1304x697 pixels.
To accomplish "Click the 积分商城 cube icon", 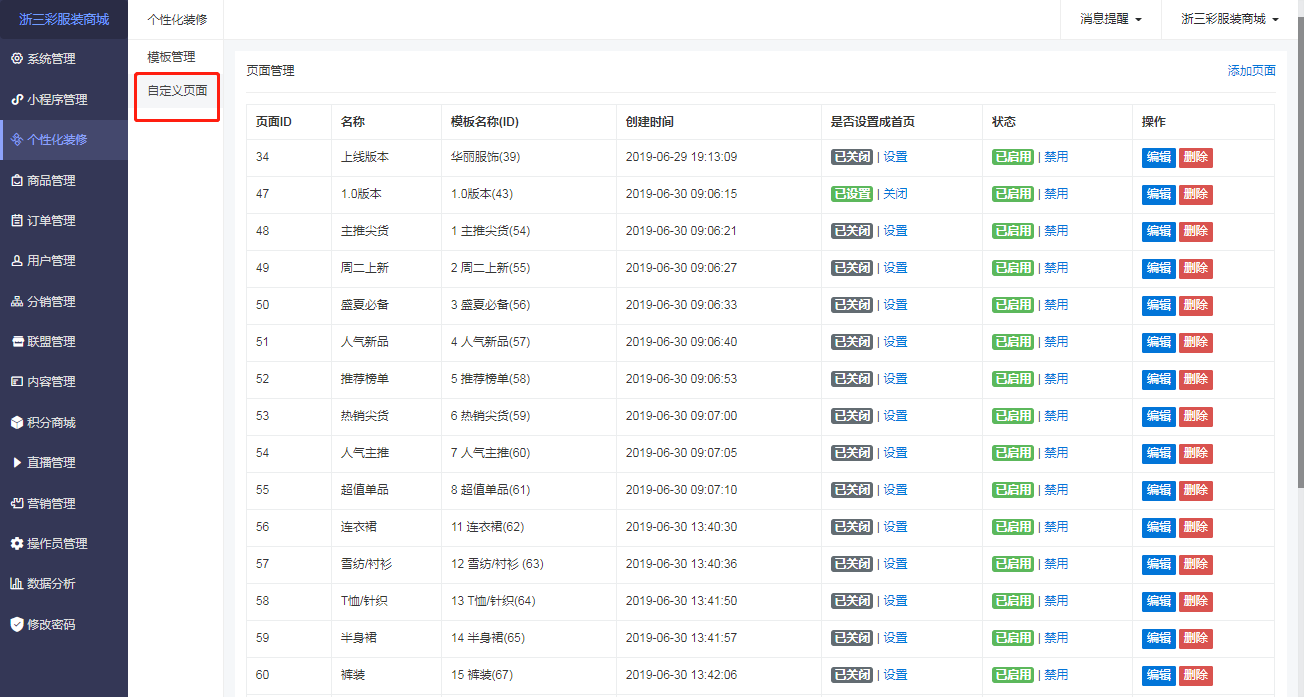I will click(x=16, y=423).
